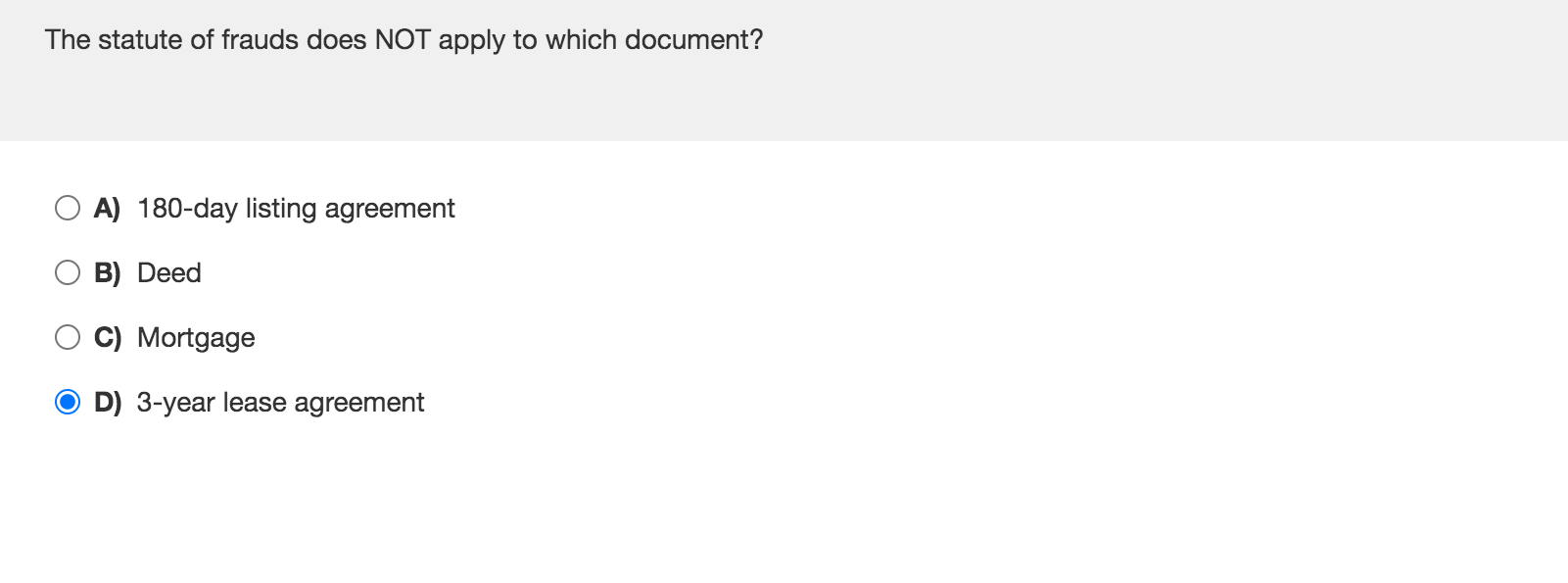Click the statute of frauds question text

click(404, 39)
